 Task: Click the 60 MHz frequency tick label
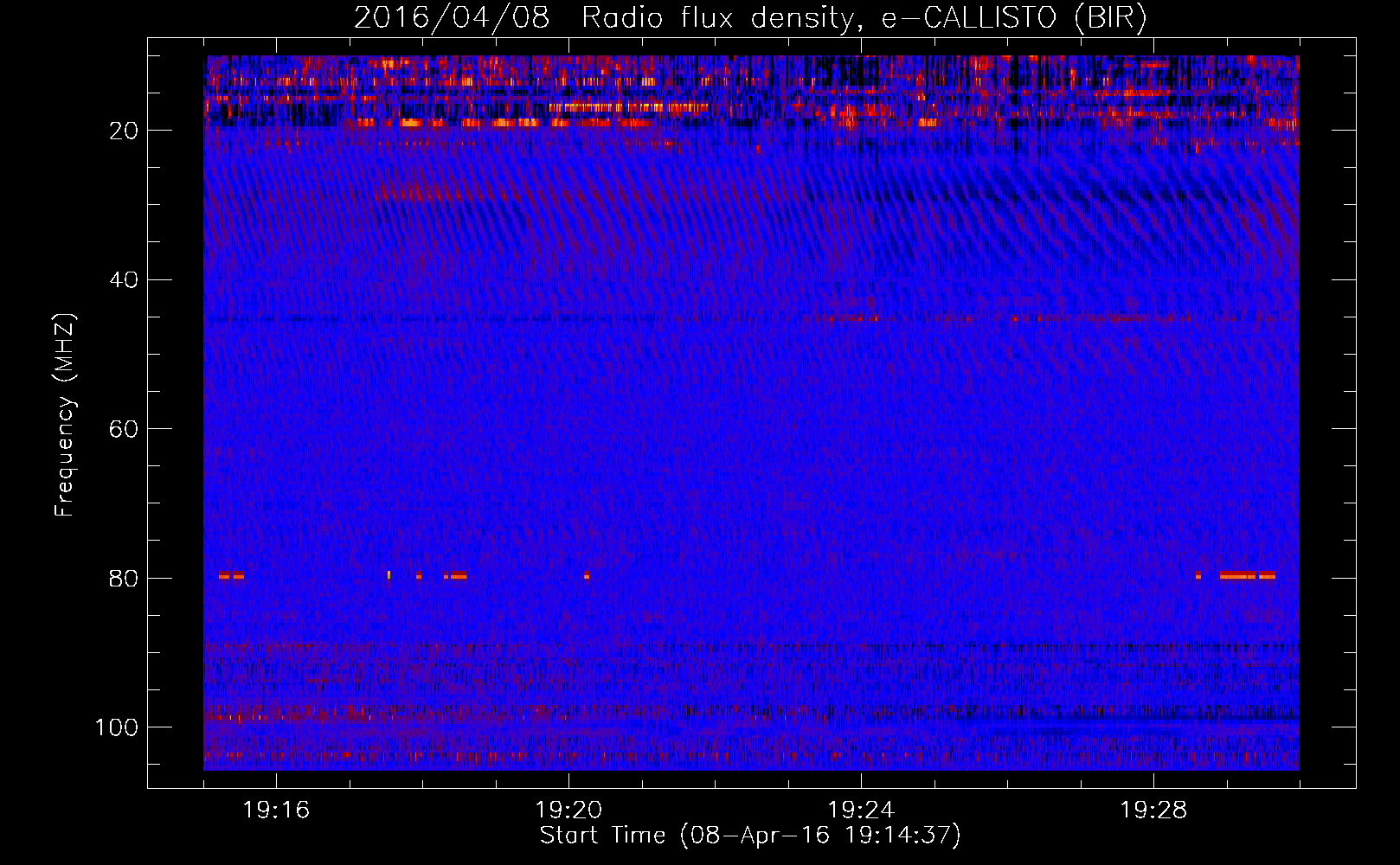(x=124, y=429)
